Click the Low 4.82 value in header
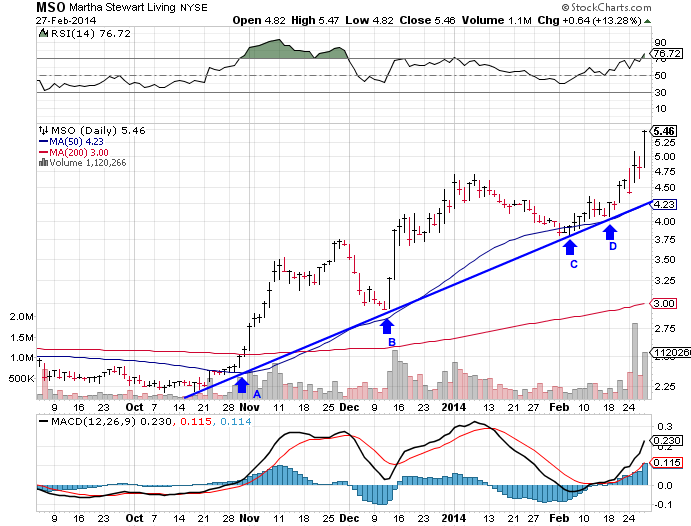 [369, 20]
